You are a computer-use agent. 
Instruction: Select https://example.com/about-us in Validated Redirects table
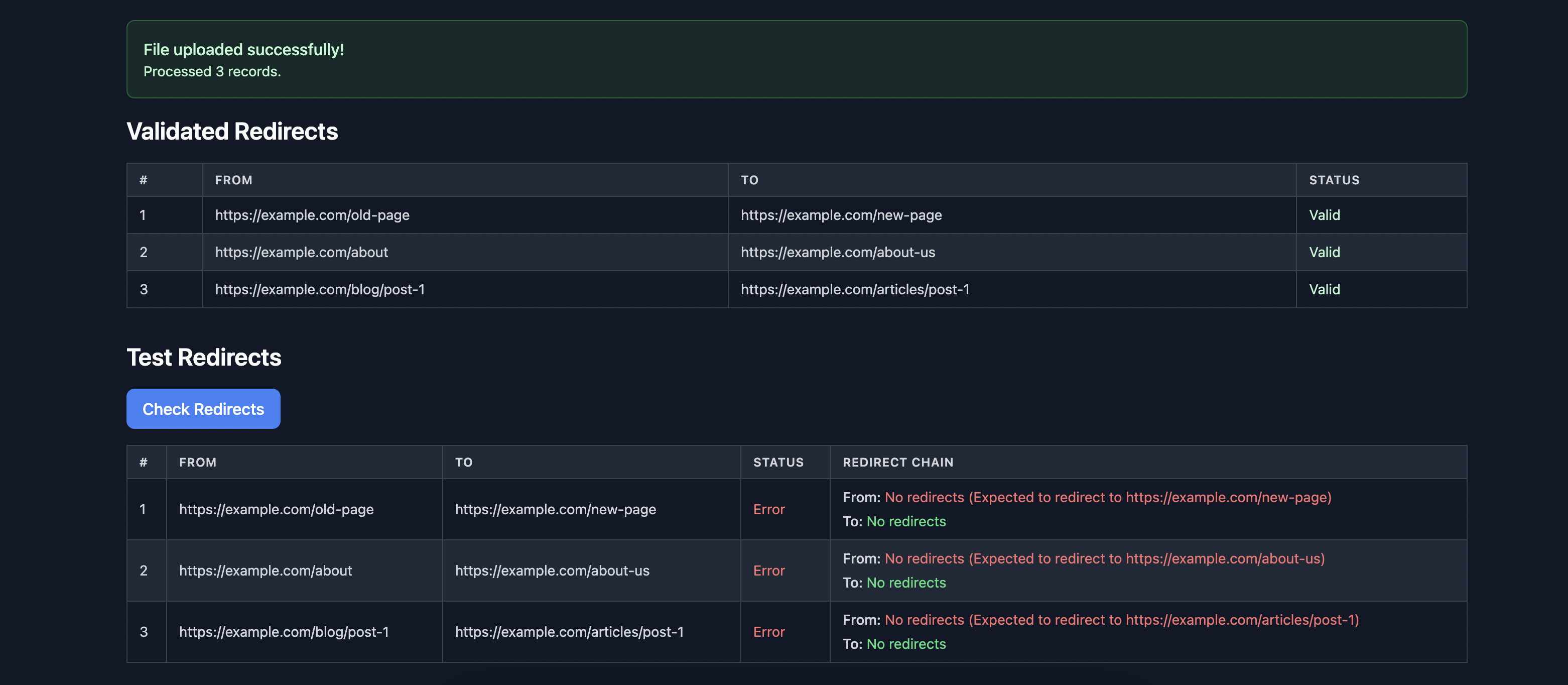(x=838, y=252)
